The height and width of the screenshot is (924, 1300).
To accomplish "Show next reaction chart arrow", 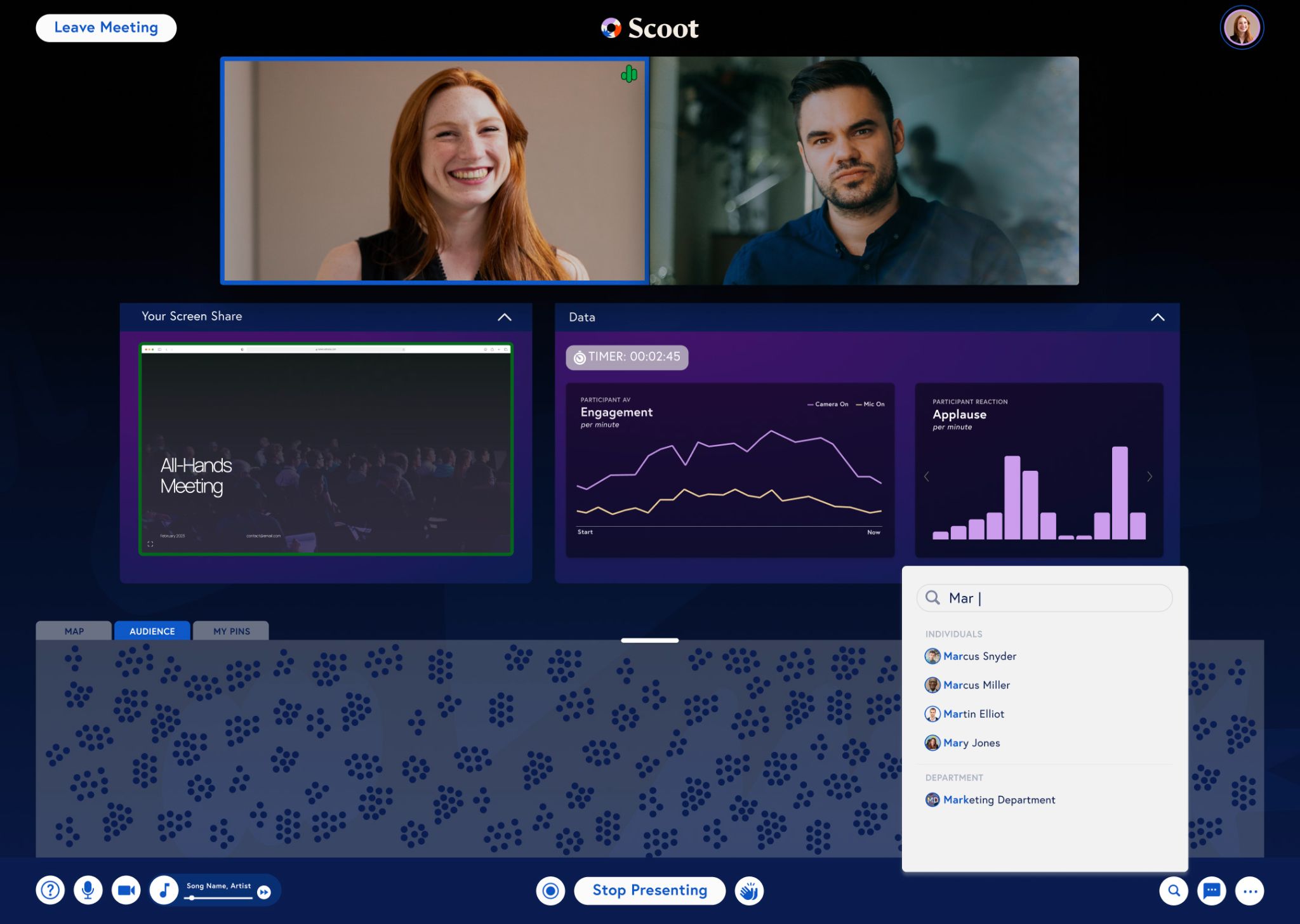I will click(x=1150, y=477).
